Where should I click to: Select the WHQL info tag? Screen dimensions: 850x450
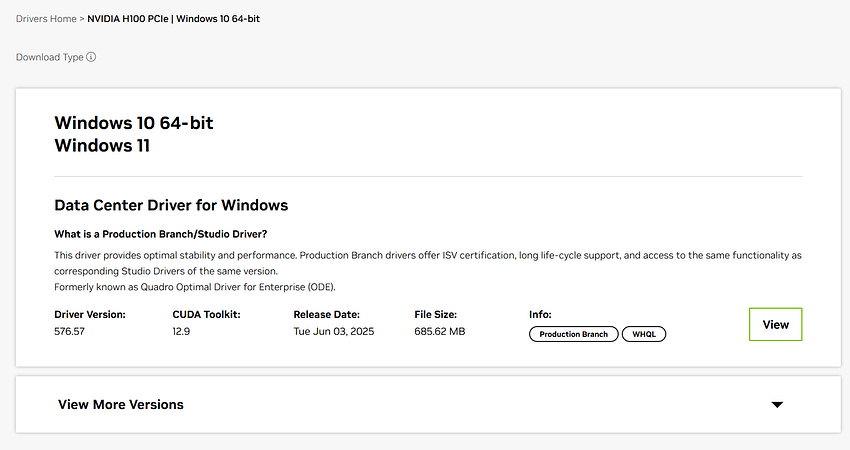(x=644, y=334)
